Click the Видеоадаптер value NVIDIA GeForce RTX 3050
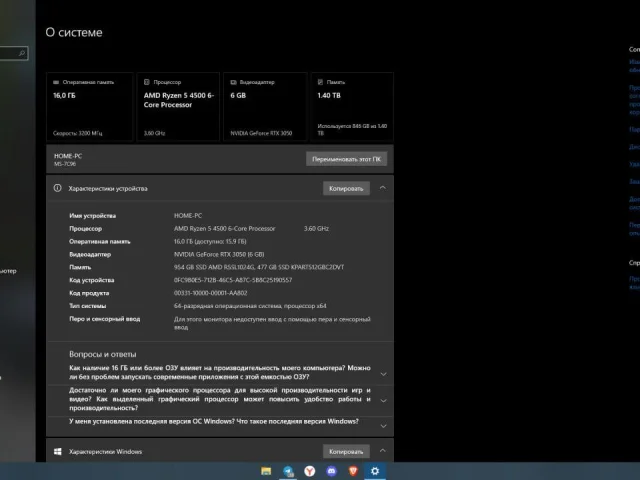 219,254
